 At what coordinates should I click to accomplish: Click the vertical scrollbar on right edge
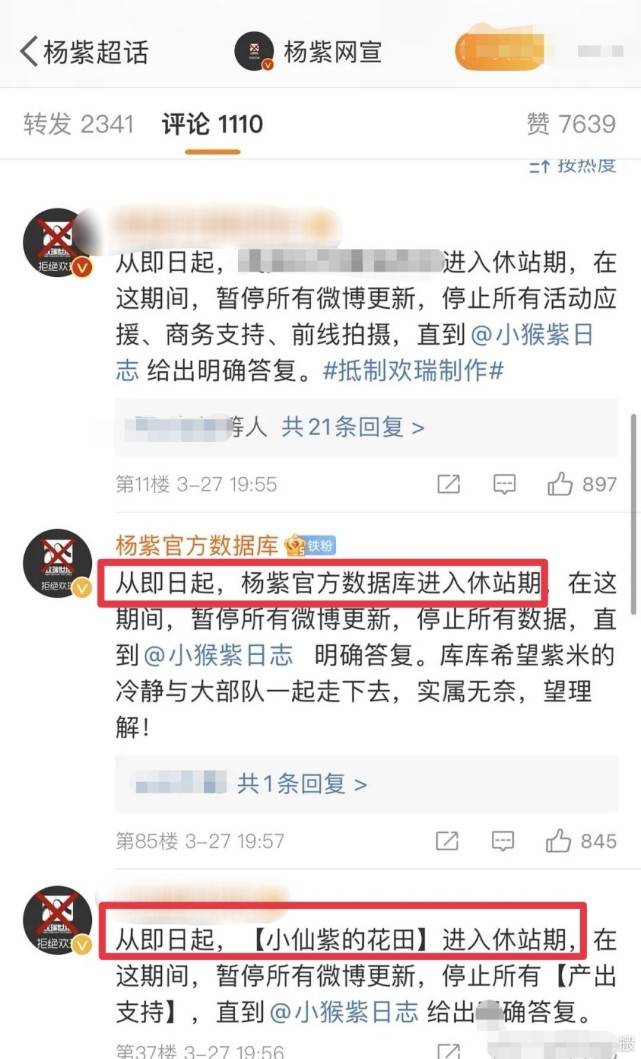(x=633, y=513)
